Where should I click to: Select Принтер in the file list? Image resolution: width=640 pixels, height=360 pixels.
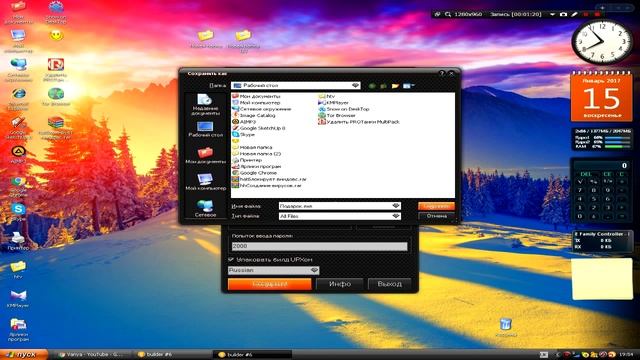click(247, 160)
